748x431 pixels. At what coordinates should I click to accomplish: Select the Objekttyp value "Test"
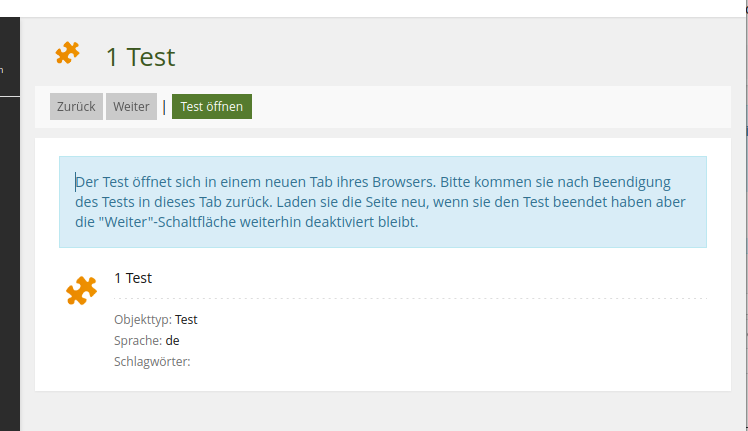tap(187, 320)
